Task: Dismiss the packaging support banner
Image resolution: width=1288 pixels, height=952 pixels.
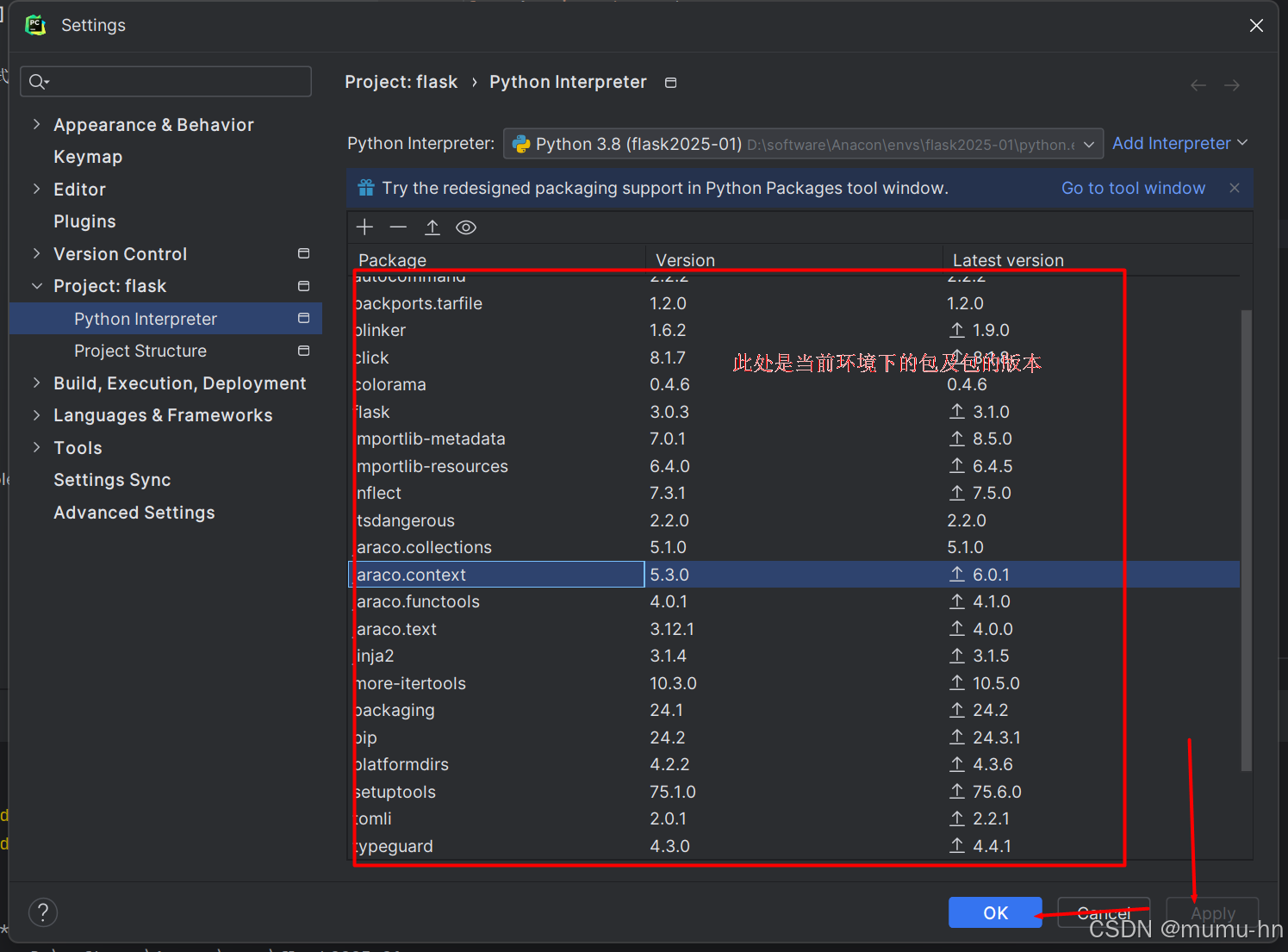Action: point(1234,188)
